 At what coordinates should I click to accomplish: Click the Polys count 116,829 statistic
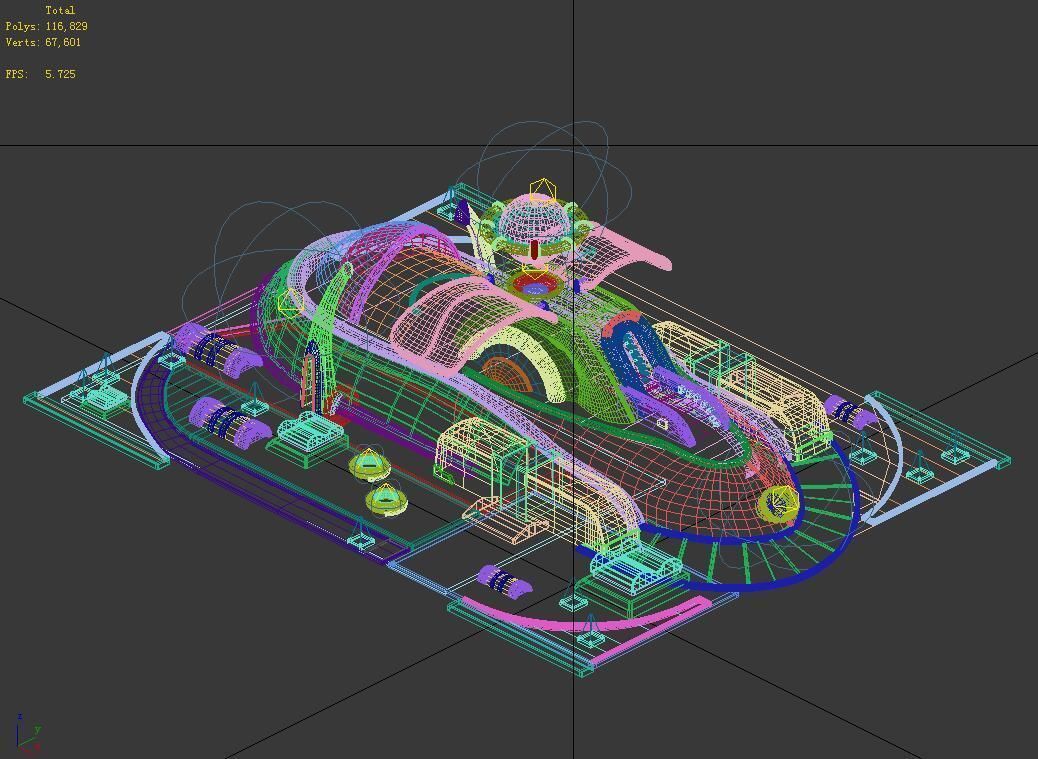[x=46, y=26]
